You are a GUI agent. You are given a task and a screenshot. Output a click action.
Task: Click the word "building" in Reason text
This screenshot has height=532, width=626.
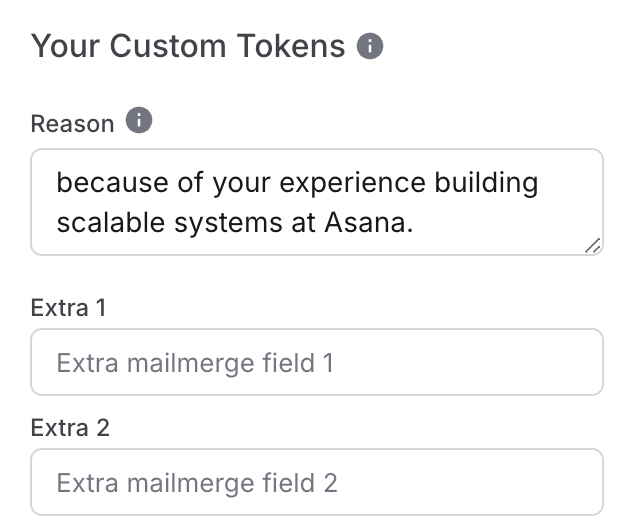(486, 184)
